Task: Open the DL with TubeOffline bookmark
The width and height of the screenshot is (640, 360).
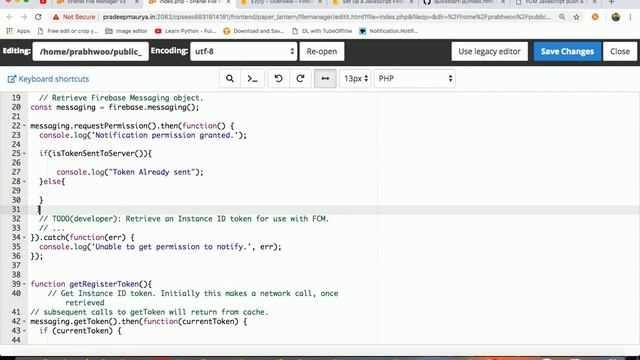Action: pyautogui.click(x=322, y=31)
